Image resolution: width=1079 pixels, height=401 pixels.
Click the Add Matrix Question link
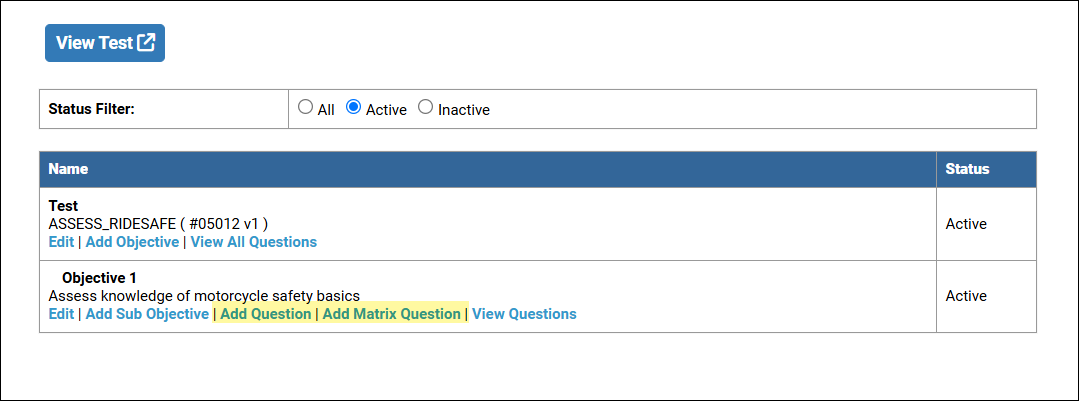pyautogui.click(x=391, y=314)
